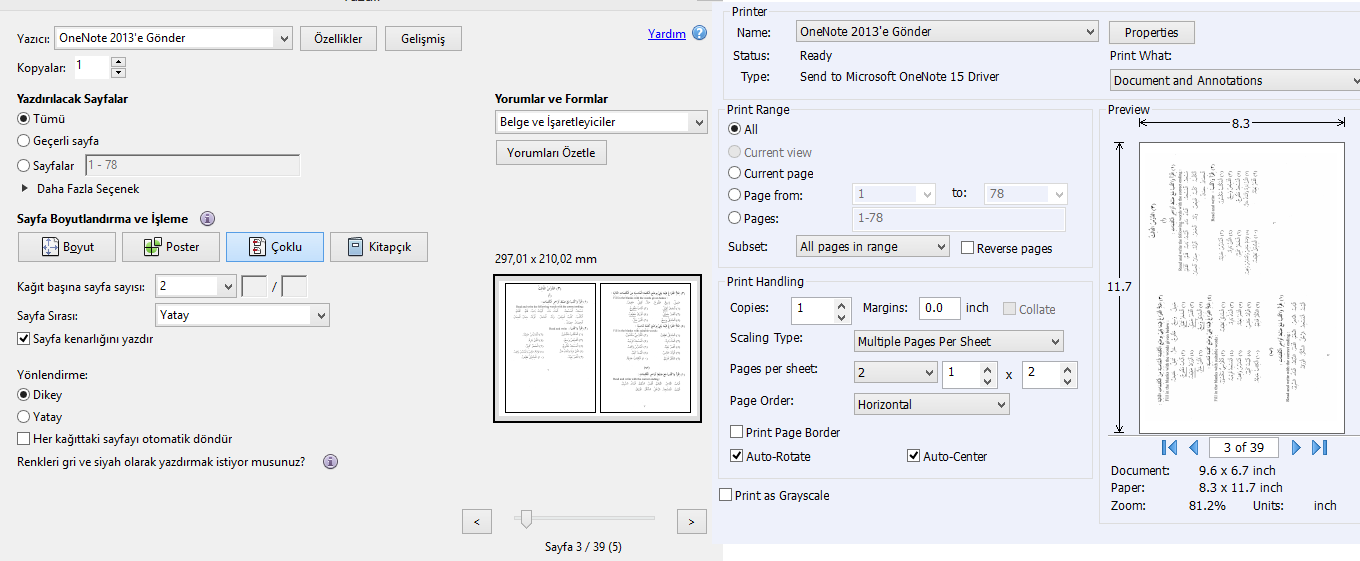Select Boyut sizing button
The image size is (1360, 561).
65,247
